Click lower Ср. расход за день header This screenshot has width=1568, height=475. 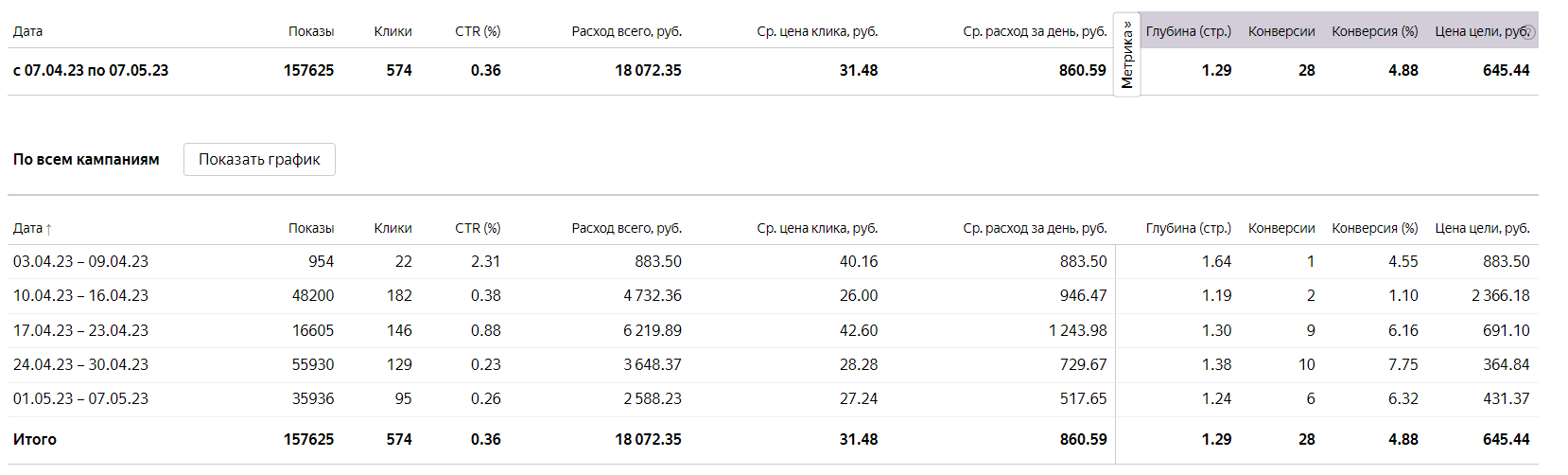click(x=1035, y=228)
